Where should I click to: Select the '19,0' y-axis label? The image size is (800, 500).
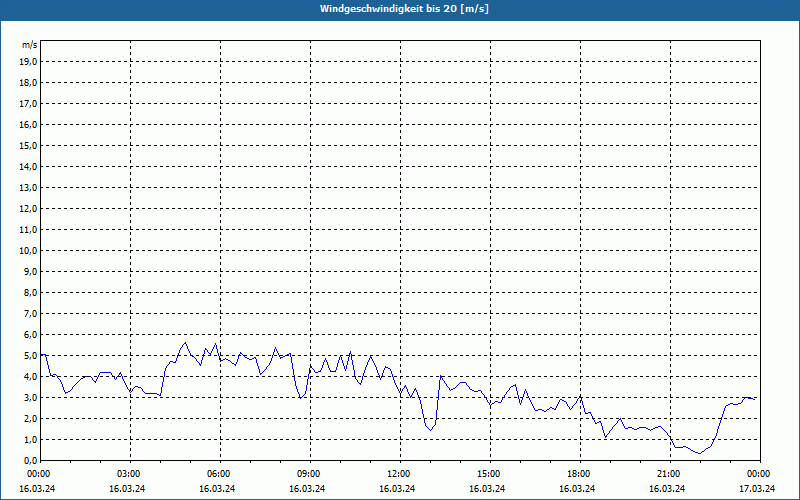pos(28,62)
